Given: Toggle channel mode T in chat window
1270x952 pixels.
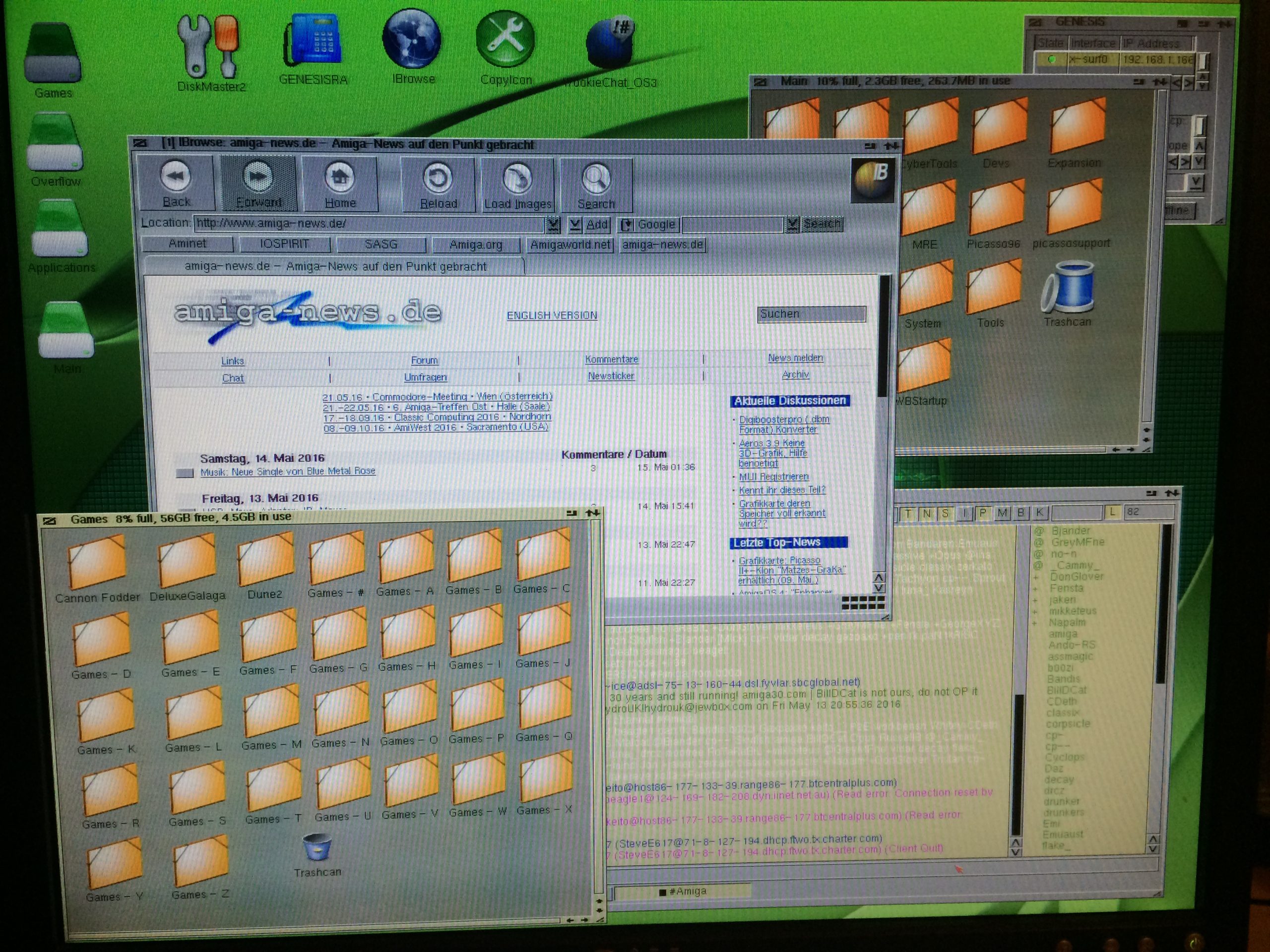Looking at the screenshot, I should point(908,514).
